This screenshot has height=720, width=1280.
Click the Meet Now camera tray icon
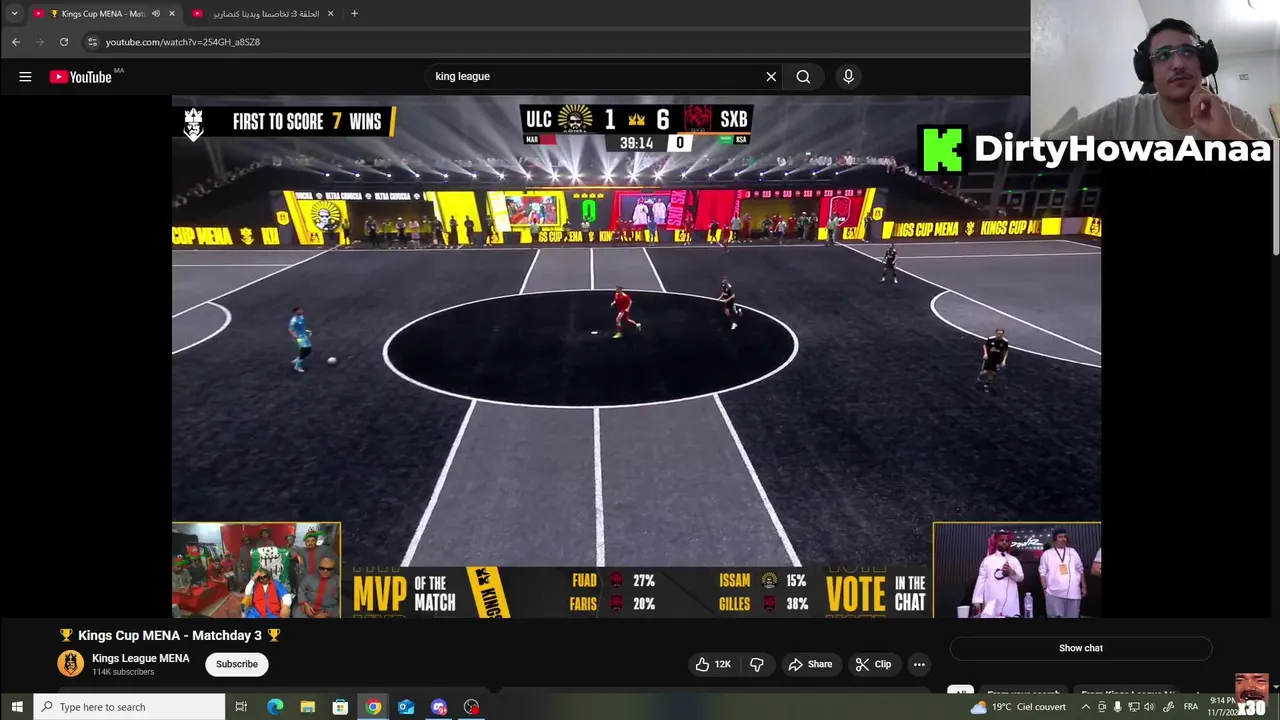(1102, 707)
